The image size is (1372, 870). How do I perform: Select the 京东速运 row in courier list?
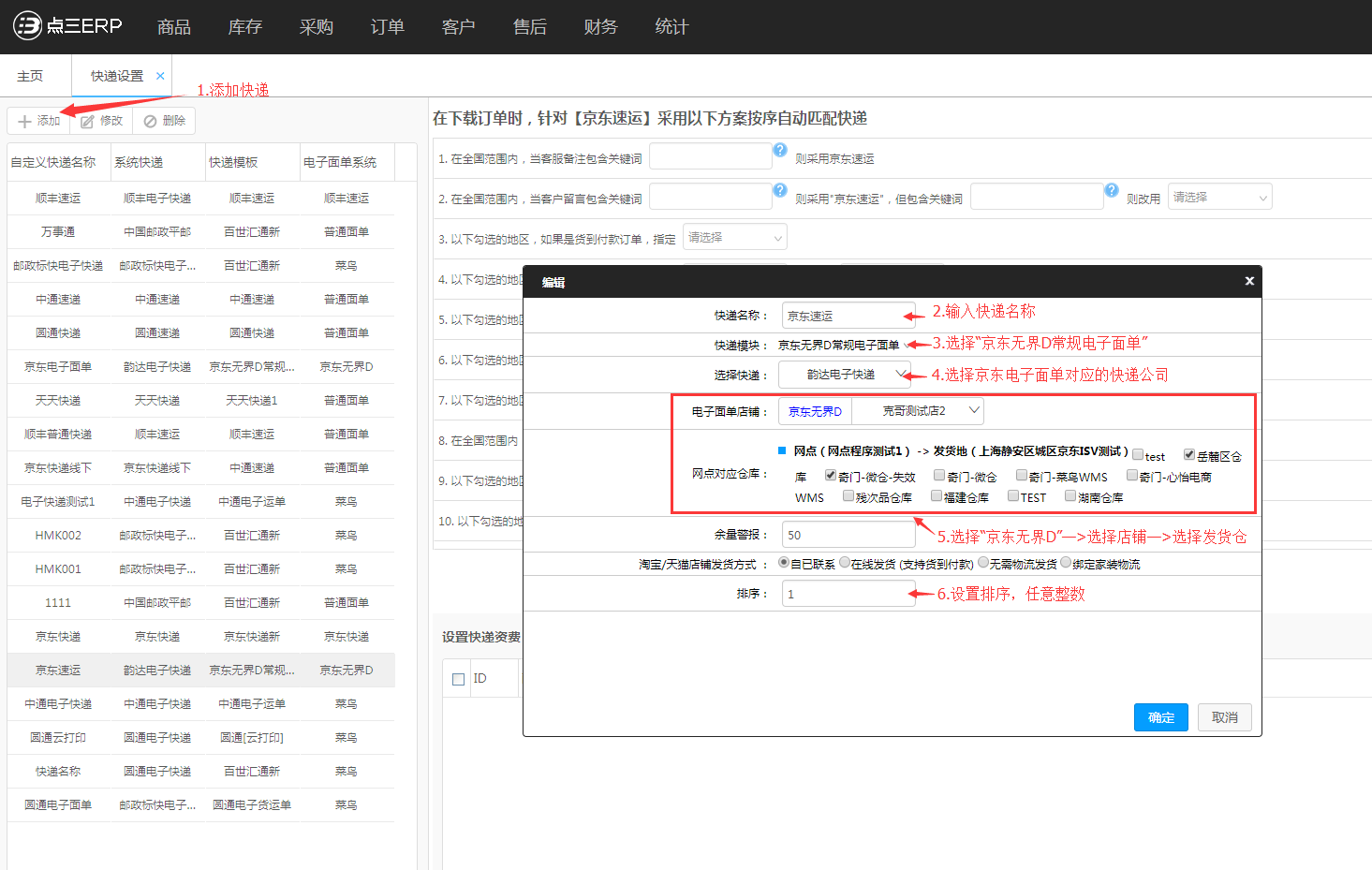(x=201, y=670)
